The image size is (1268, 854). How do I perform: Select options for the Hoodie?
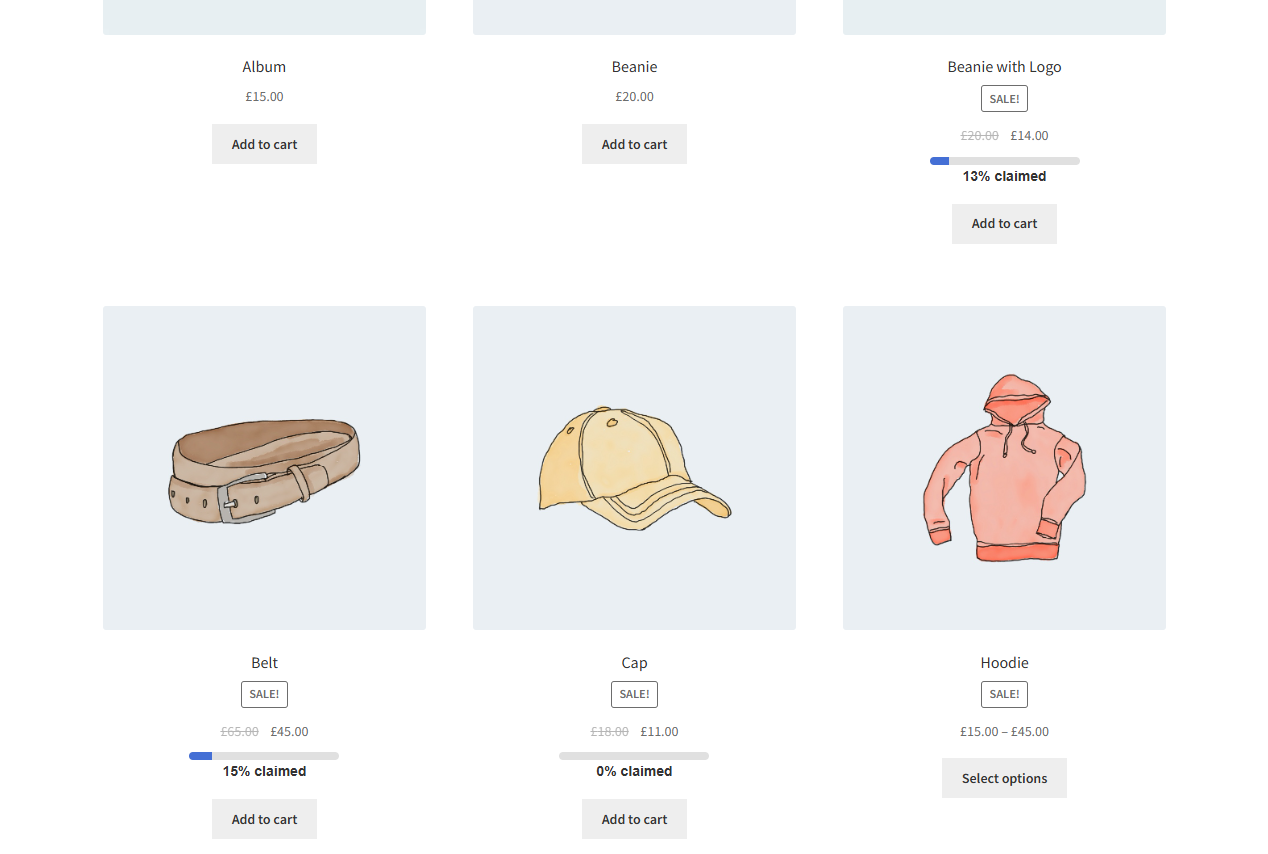(x=1004, y=778)
